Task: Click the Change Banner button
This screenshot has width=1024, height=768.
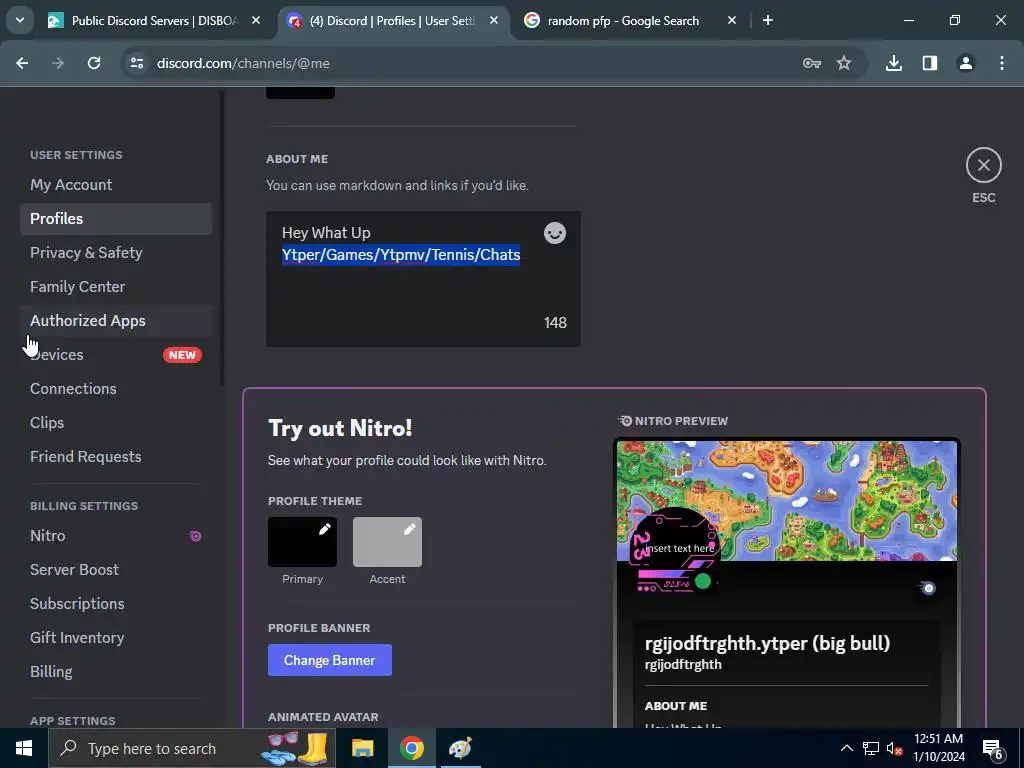Action: (329, 660)
